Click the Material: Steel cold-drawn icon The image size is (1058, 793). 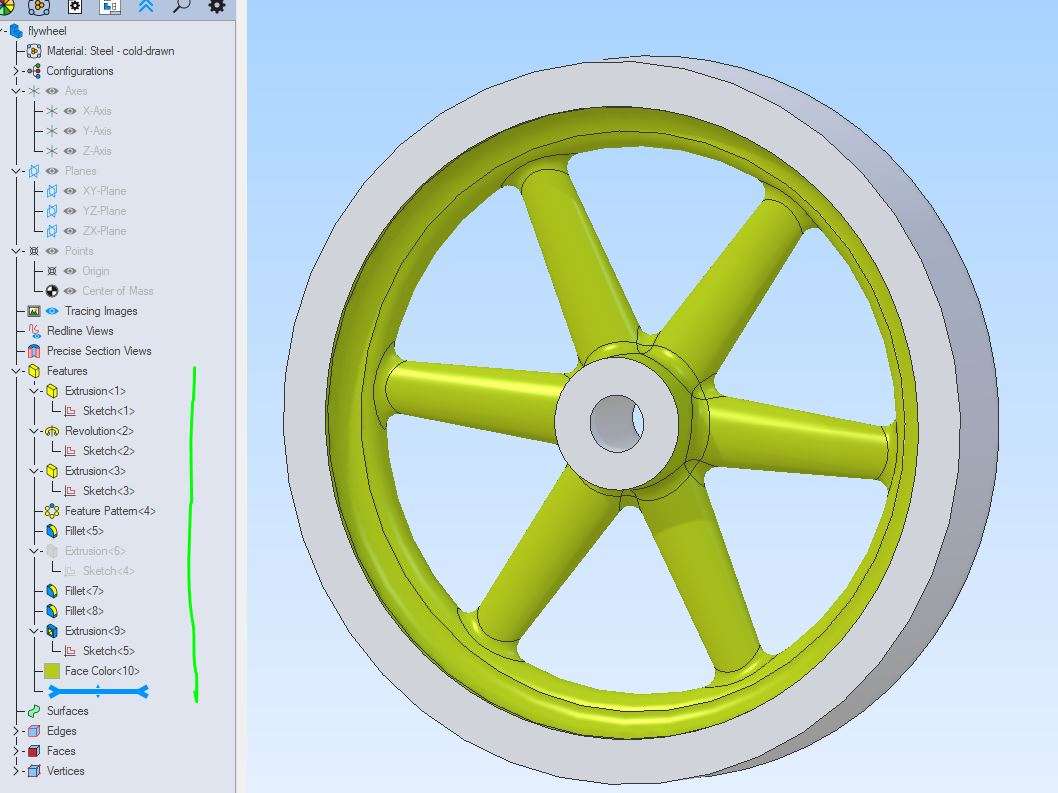point(34,51)
